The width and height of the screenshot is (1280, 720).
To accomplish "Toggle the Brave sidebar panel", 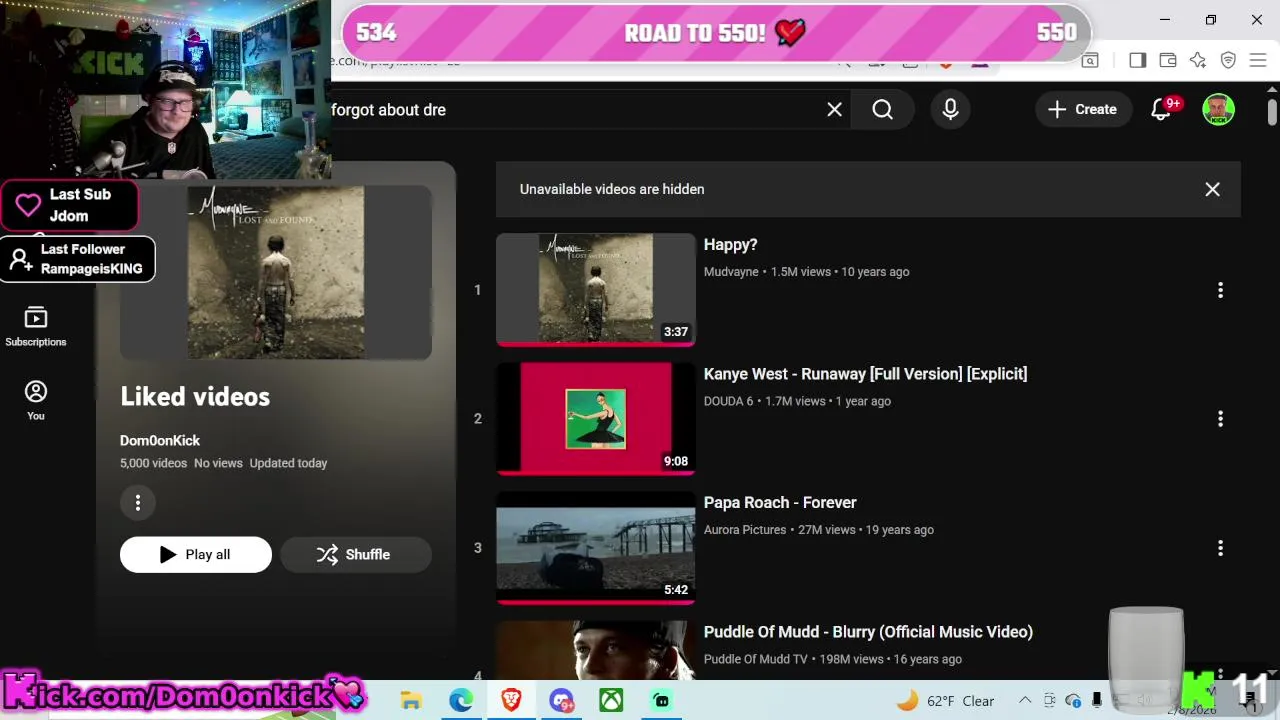I will click(x=1137, y=61).
